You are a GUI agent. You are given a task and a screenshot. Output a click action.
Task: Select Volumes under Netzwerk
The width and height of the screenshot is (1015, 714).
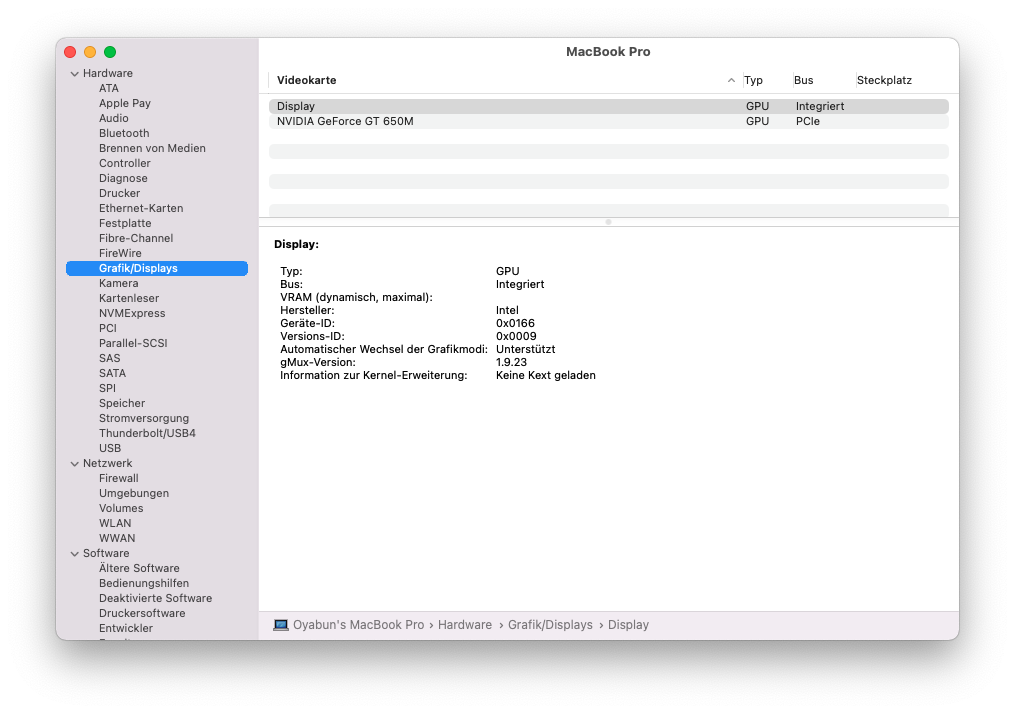[x=121, y=508]
